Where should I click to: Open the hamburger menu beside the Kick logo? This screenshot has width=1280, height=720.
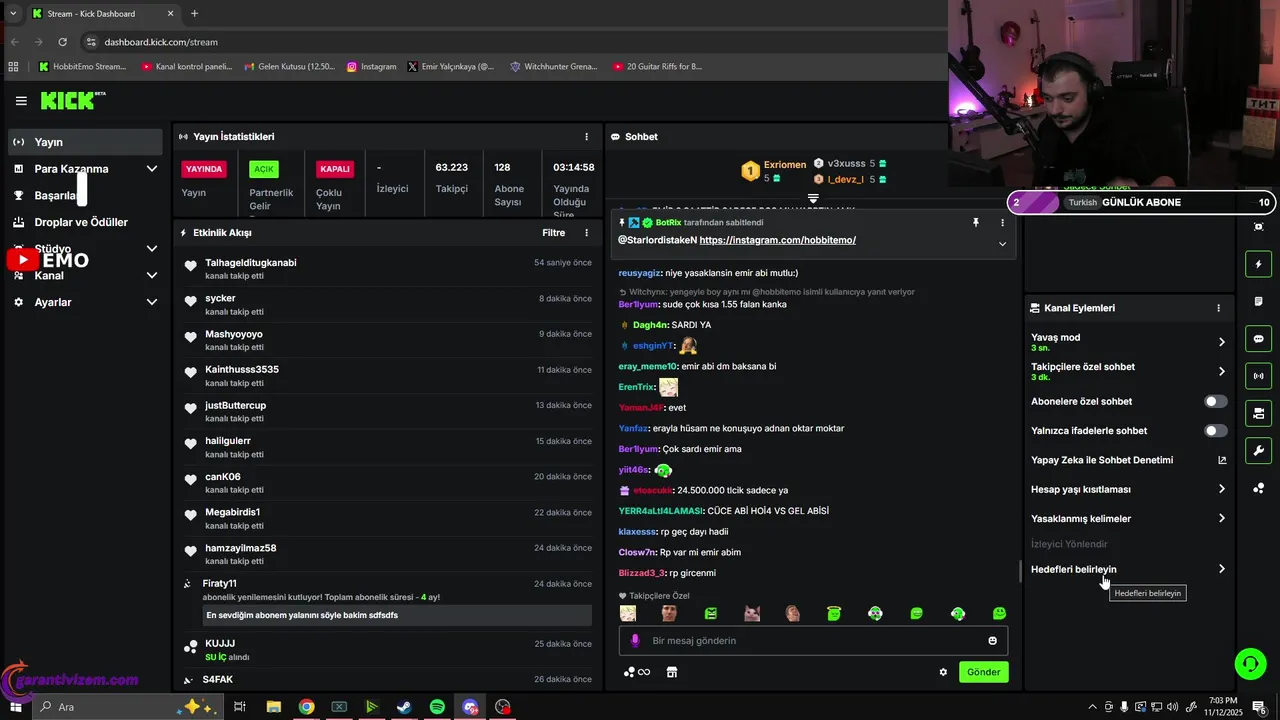coord(21,101)
